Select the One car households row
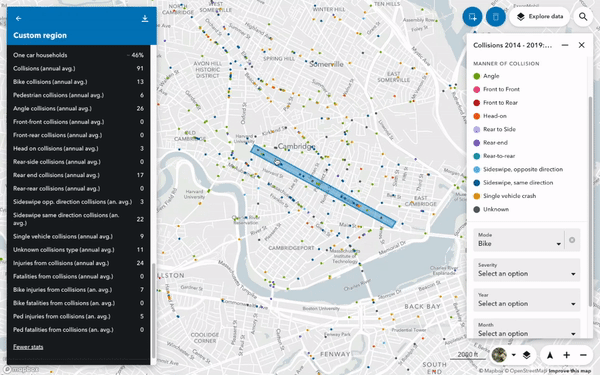This screenshot has width=600, height=375. tap(78, 55)
